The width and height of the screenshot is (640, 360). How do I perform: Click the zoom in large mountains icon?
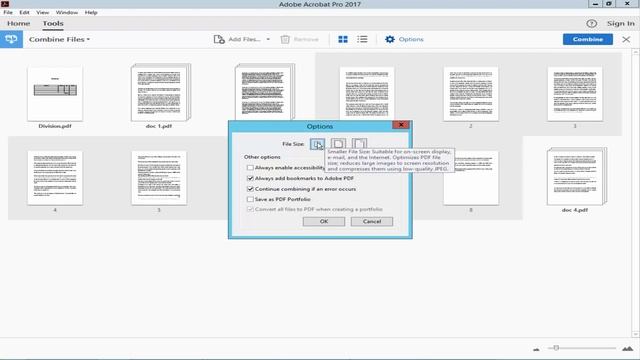pos(627,348)
